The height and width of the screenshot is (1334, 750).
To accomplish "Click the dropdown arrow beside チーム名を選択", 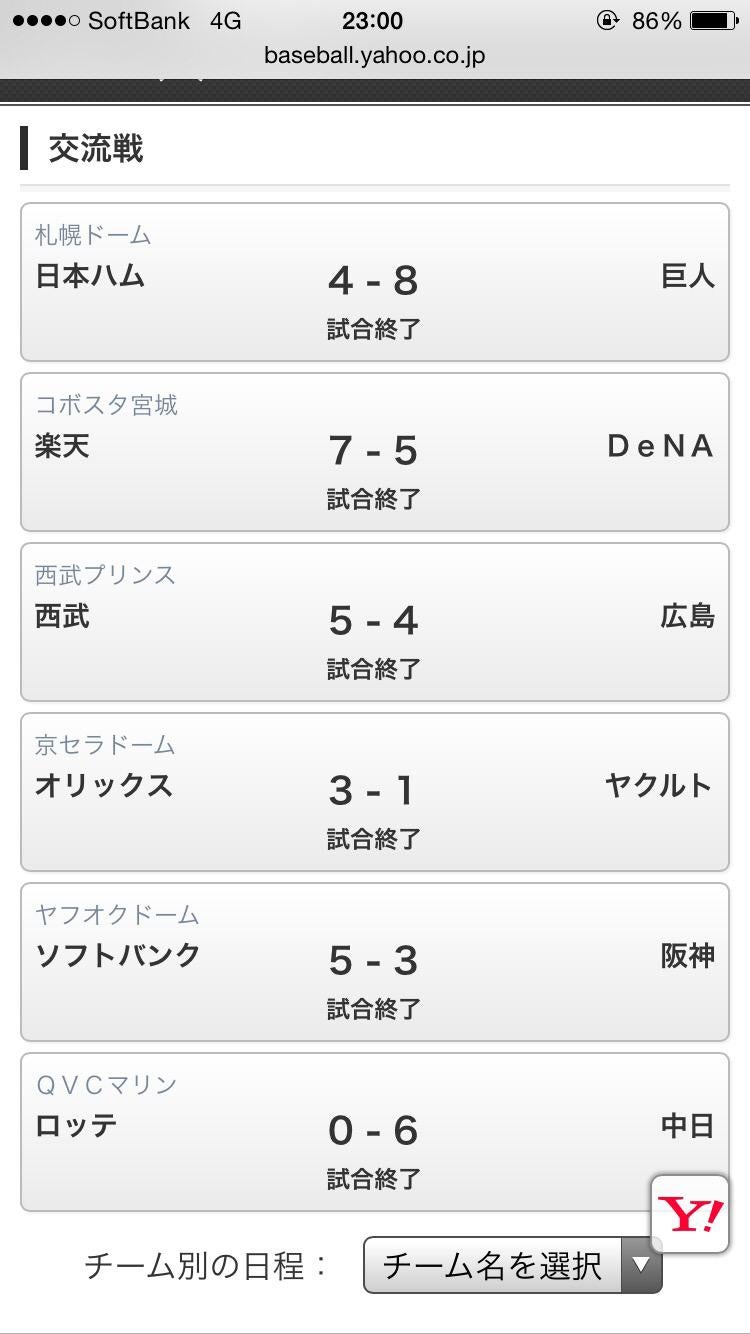I will point(641,1265).
